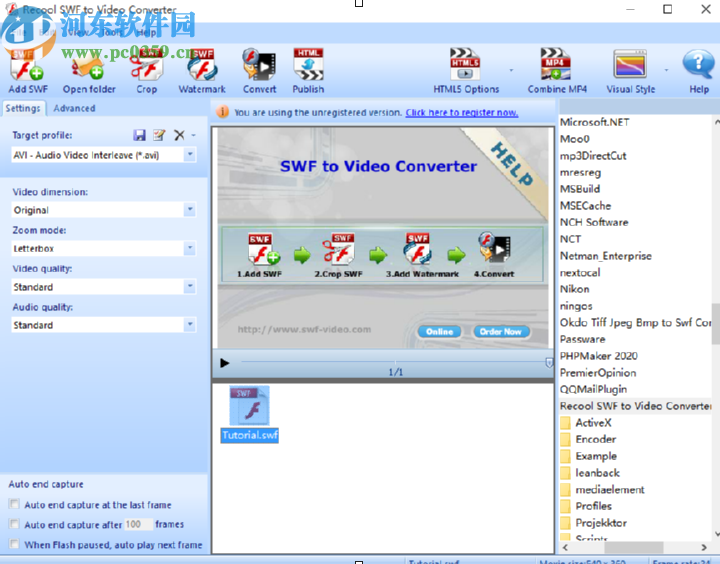Viewport: 720px width, 564px height.
Task: Switch to the Settings tab
Action: (x=23, y=108)
